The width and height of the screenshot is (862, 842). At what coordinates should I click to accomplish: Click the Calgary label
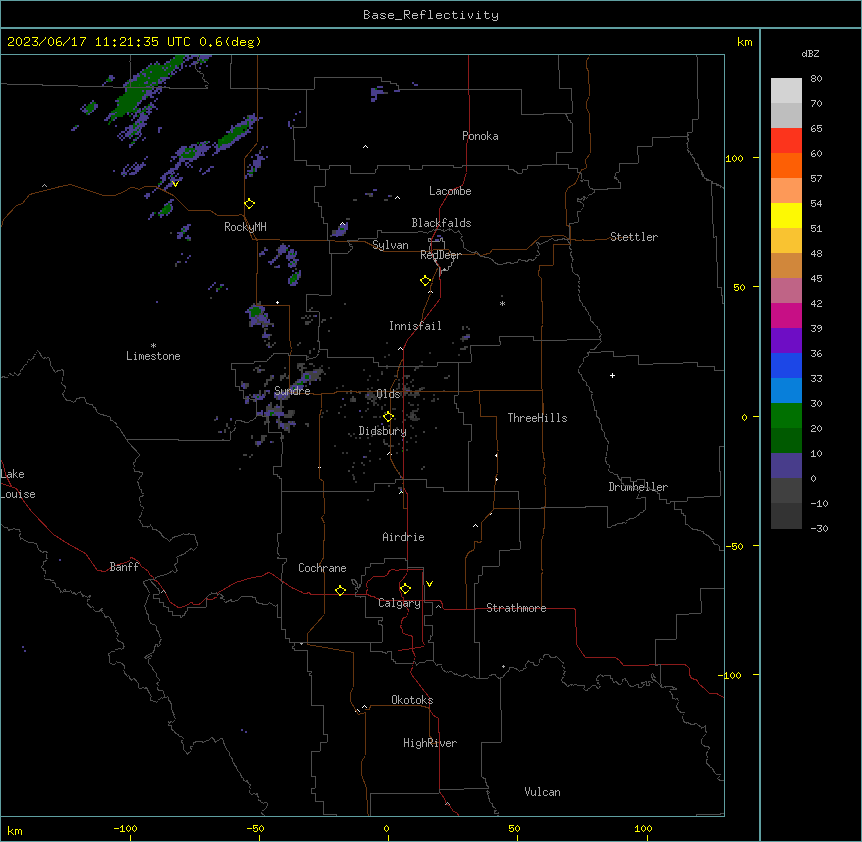point(400,603)
